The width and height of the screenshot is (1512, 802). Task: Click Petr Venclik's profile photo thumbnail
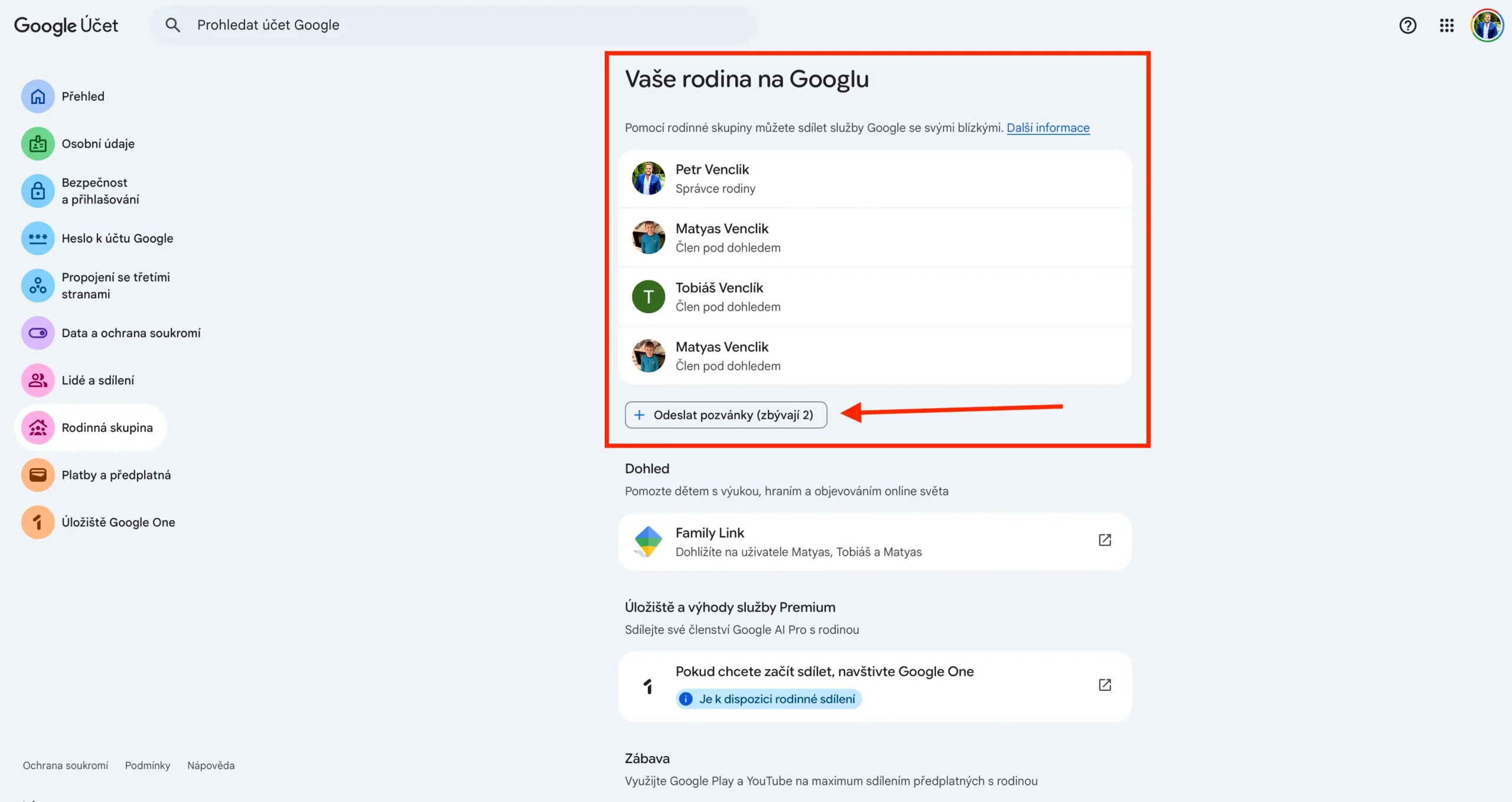click(648, 178)
